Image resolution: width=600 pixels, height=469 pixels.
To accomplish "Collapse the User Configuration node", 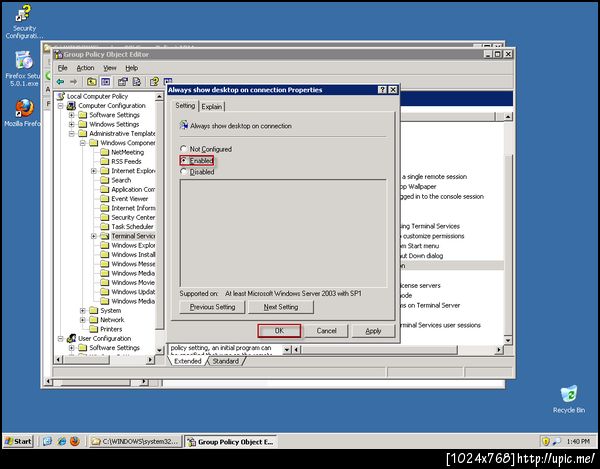I will pos(60,339).
